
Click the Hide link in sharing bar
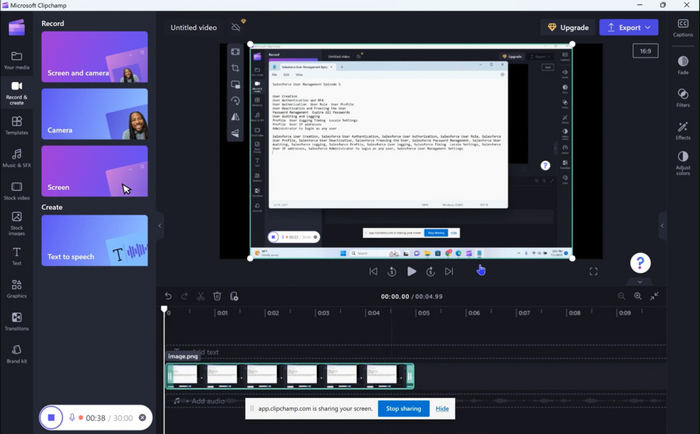coord(442,409)
